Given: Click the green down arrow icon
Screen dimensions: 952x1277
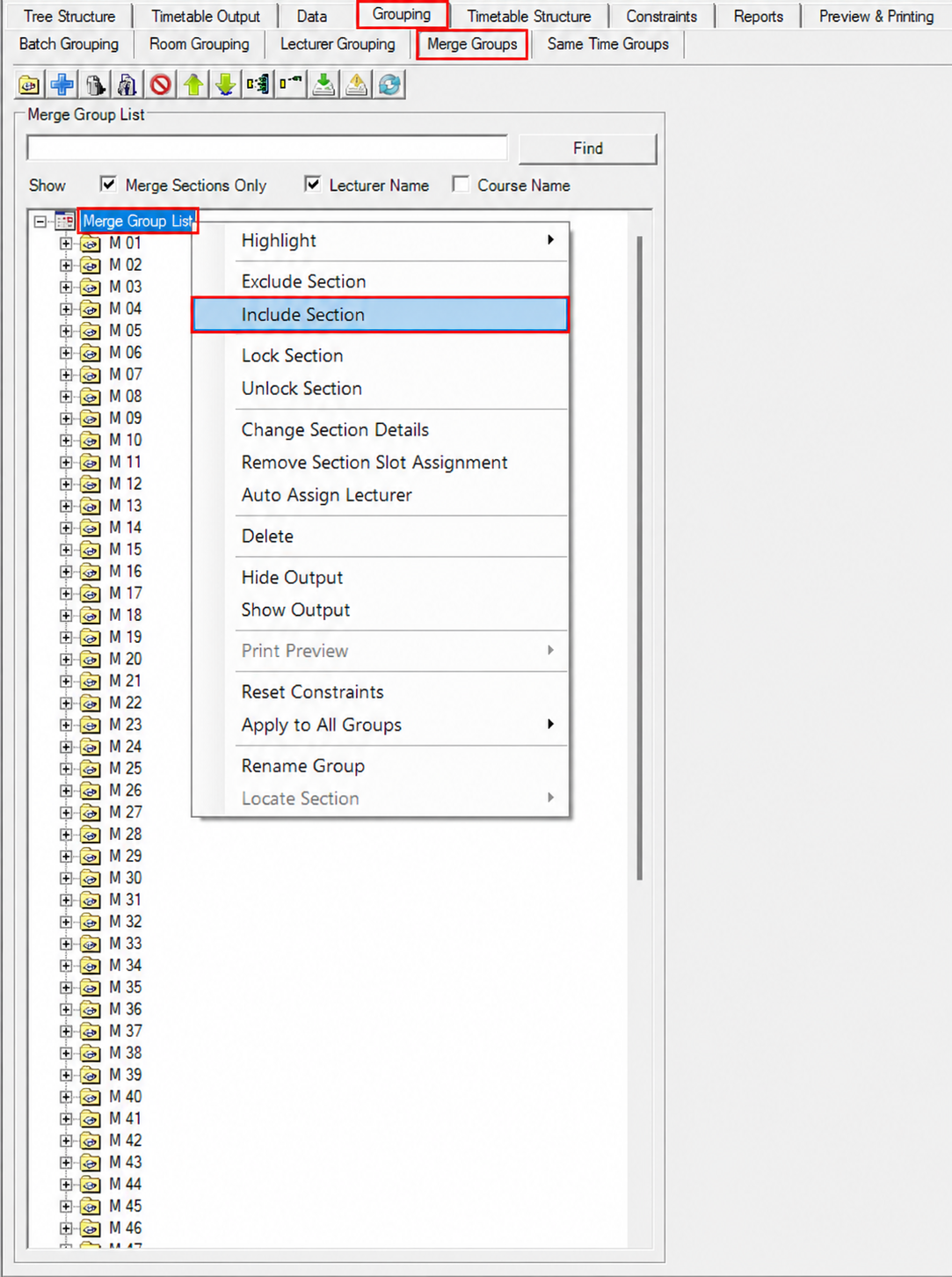Looking at the screenshot, I should [226, 85].
